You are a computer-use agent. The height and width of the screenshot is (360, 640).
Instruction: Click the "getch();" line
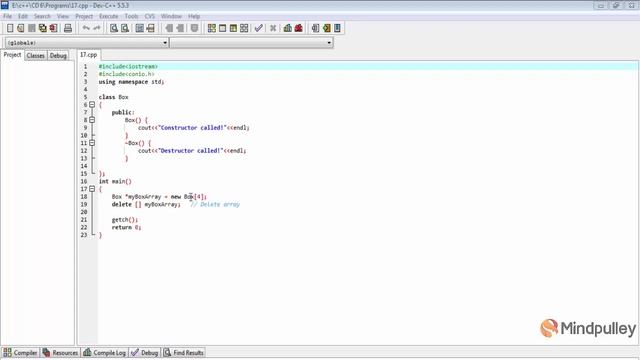point(125,220)
